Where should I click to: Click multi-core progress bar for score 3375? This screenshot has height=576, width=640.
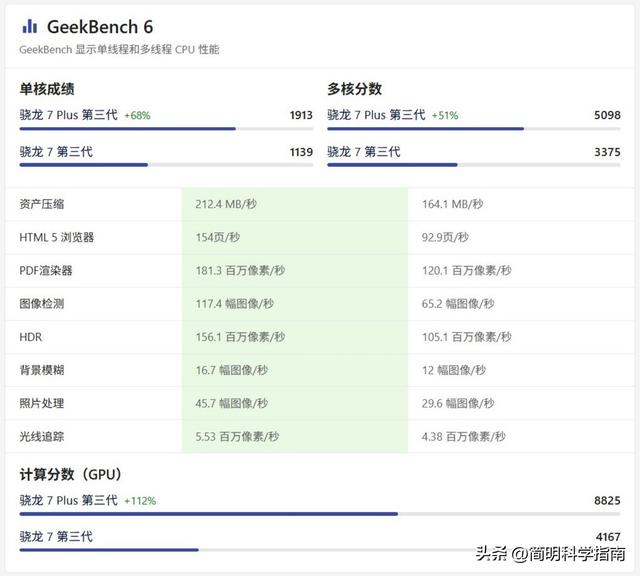[x=473, y=165]
